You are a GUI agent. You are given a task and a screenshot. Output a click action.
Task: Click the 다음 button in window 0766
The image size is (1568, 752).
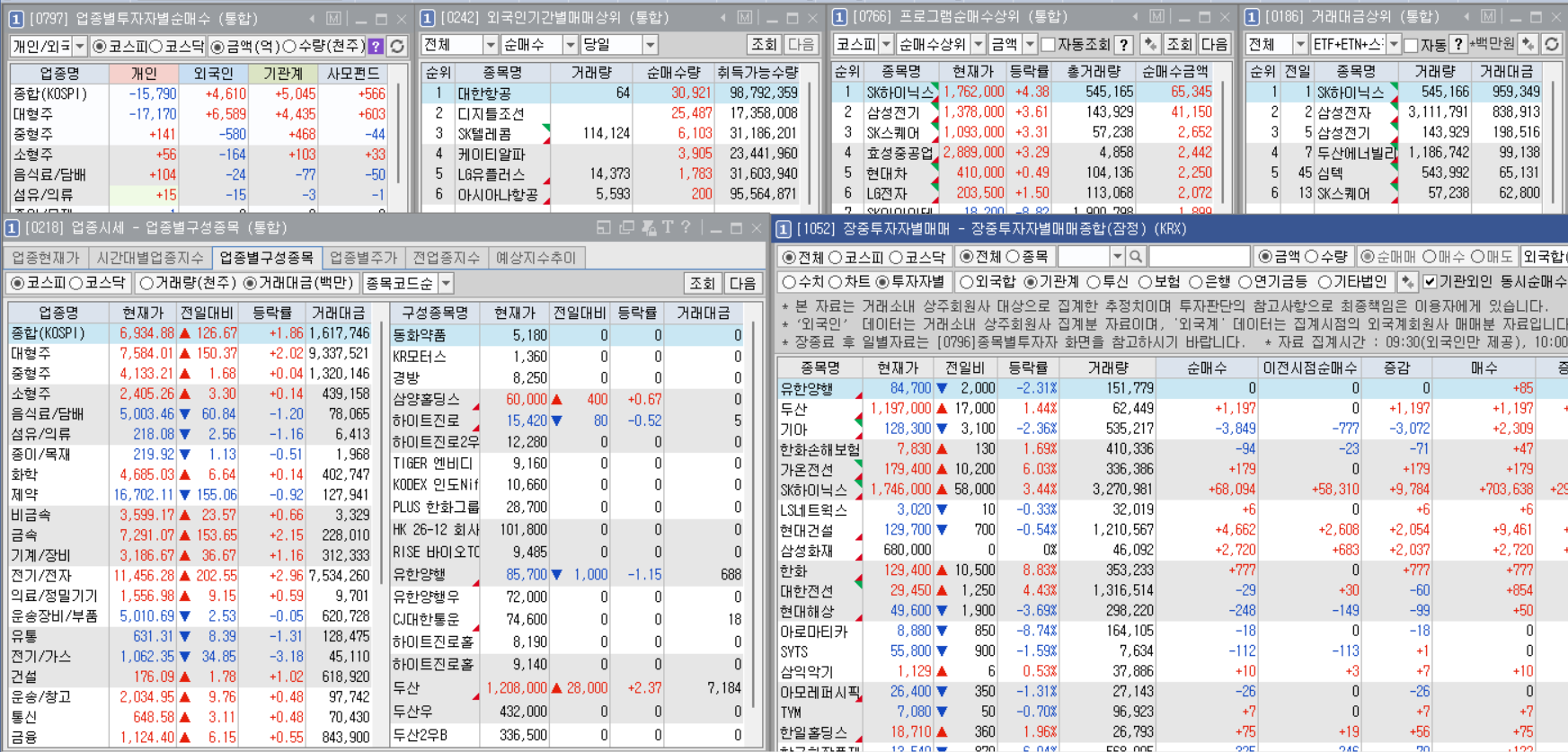(x=1214, y=44)
